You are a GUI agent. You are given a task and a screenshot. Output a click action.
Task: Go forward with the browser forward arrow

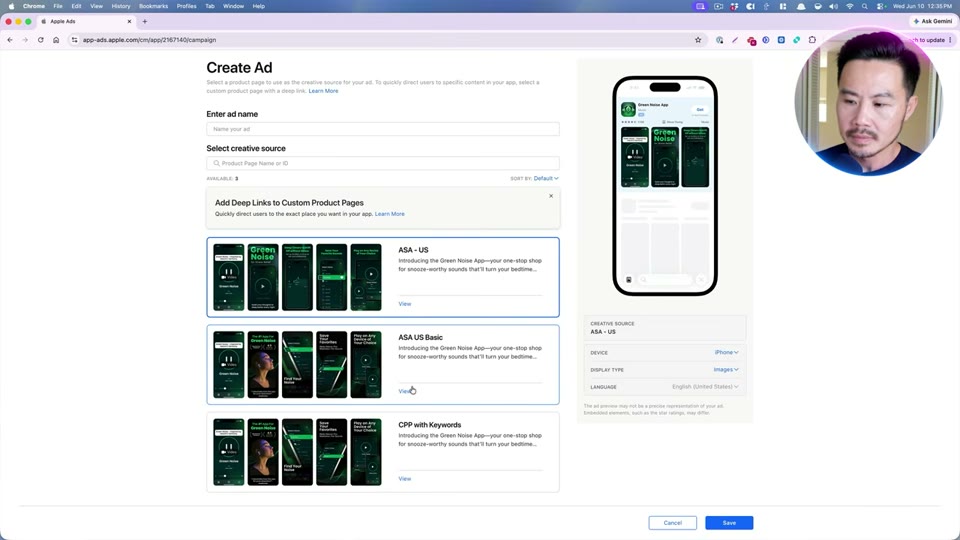point(25,40)
